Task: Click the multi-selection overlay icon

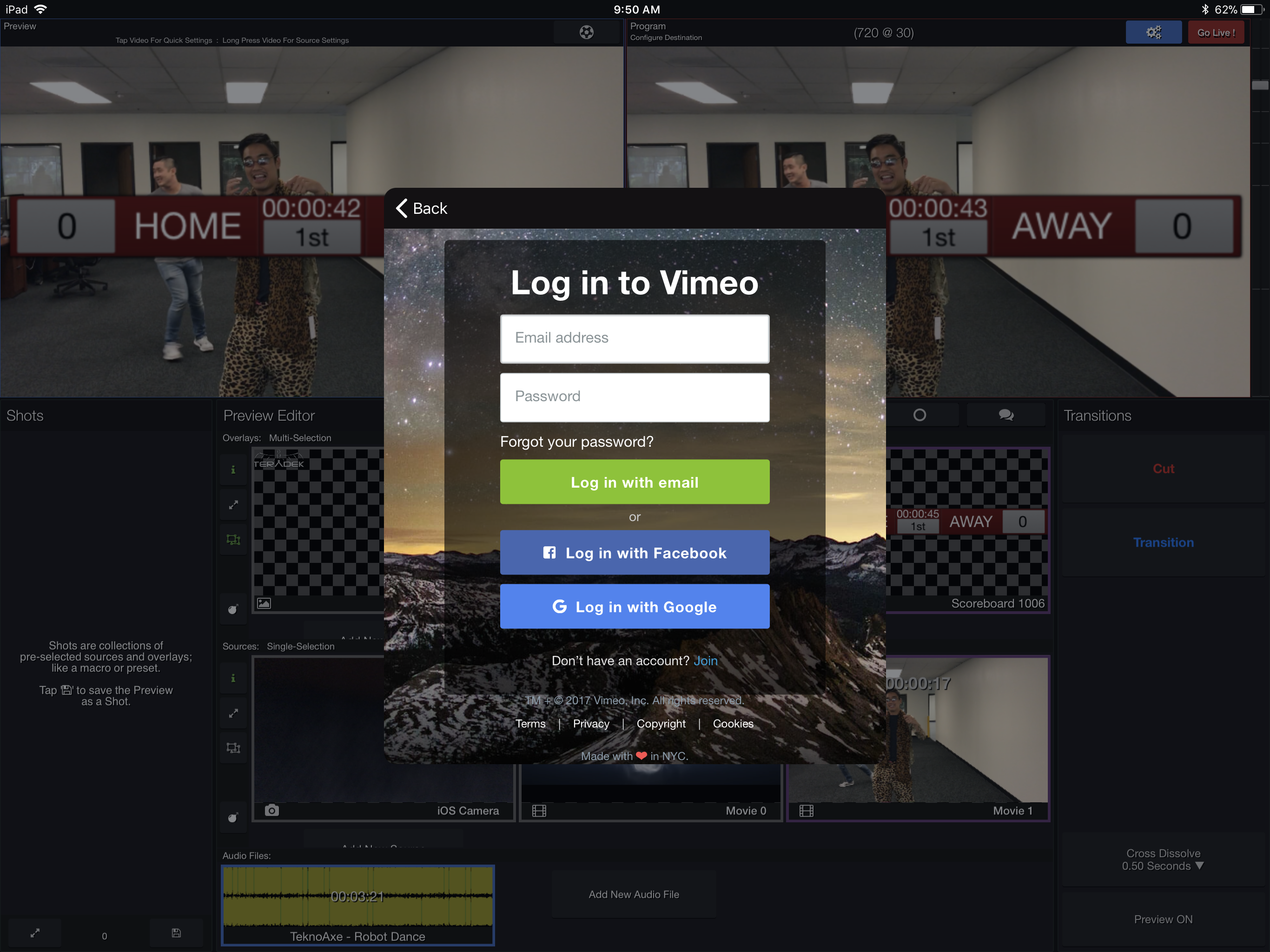Action: click(x=233, y=539)
